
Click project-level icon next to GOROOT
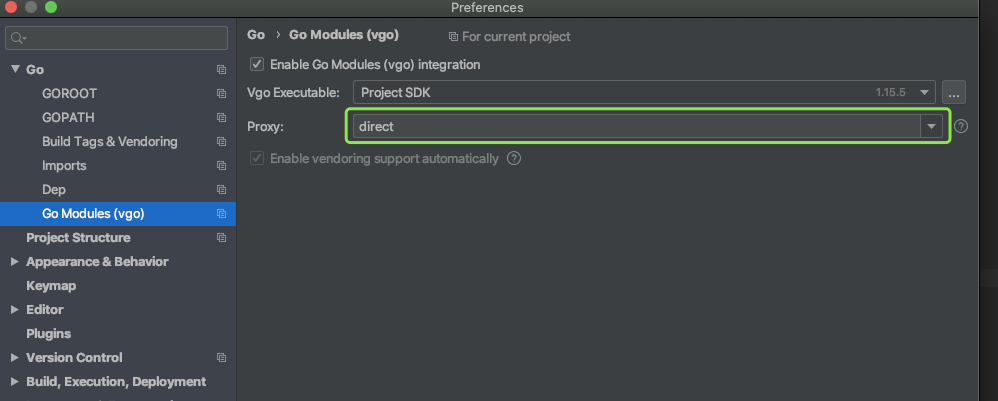[x=221, y=94]
